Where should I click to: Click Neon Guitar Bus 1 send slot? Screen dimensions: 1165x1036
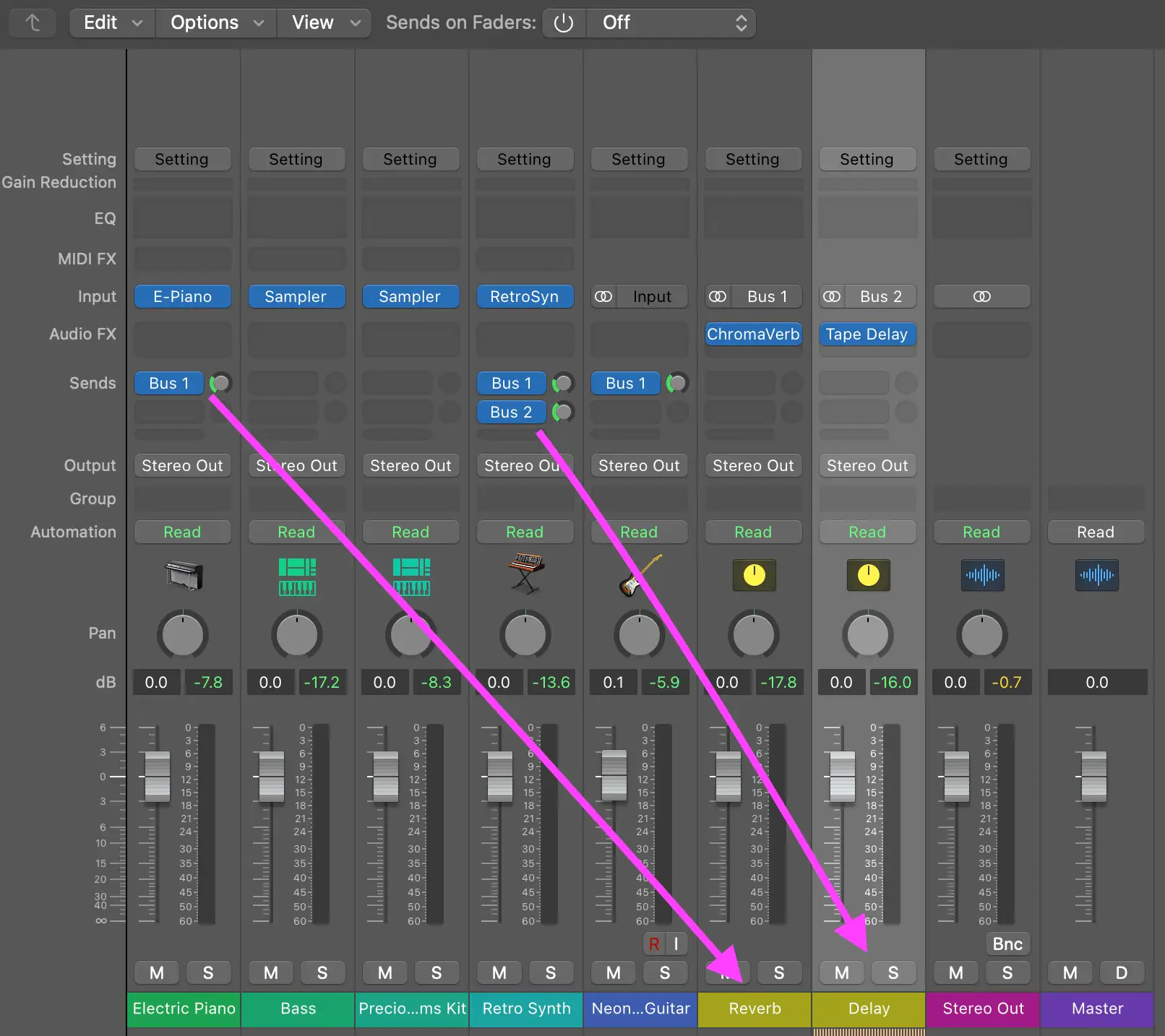626,383
